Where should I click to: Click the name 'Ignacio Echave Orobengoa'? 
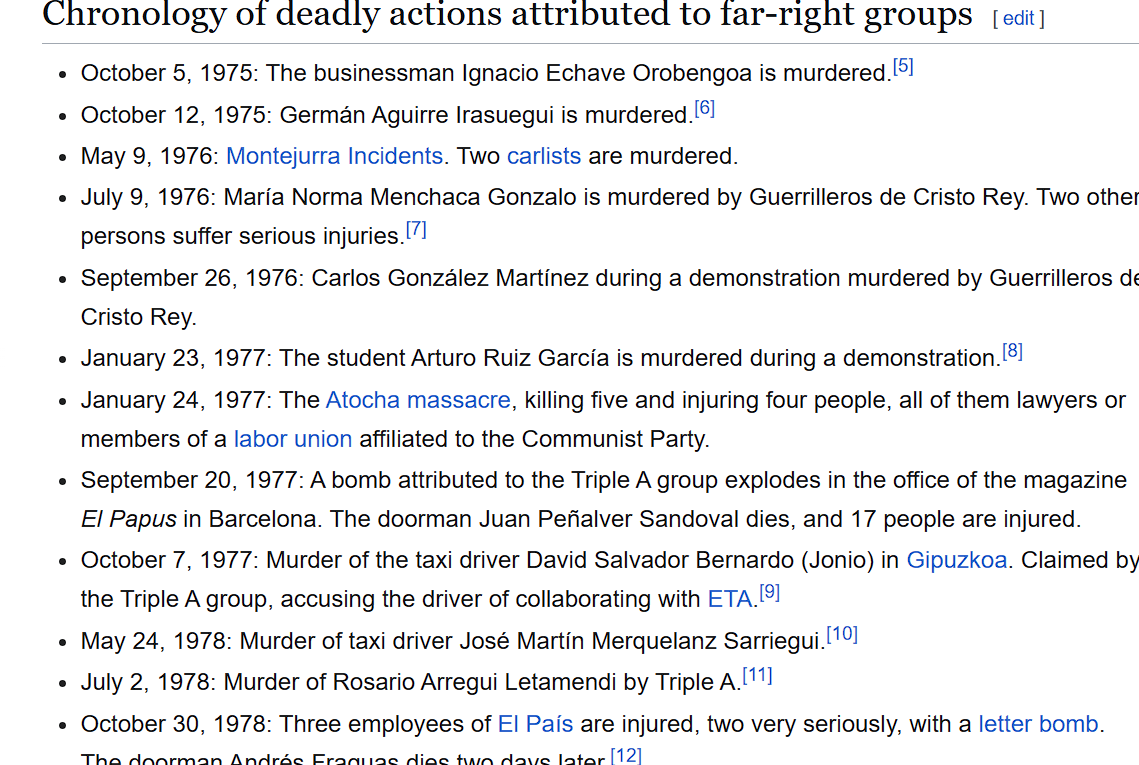(x=607, y=73)
